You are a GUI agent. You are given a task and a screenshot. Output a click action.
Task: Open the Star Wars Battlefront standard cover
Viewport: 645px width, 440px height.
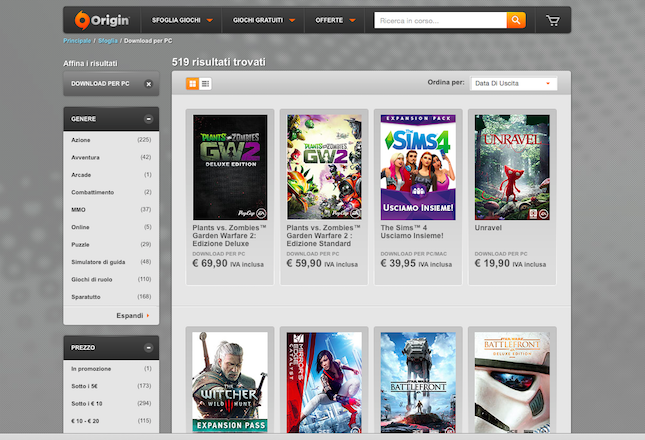418,382
